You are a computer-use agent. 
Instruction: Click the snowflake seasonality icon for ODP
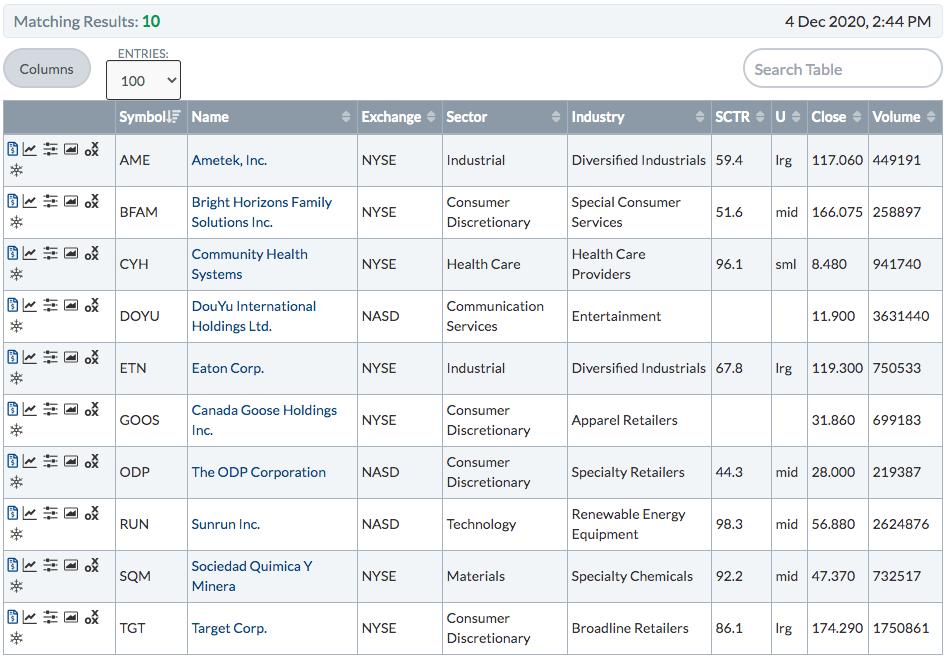click(x=16, y=482)
